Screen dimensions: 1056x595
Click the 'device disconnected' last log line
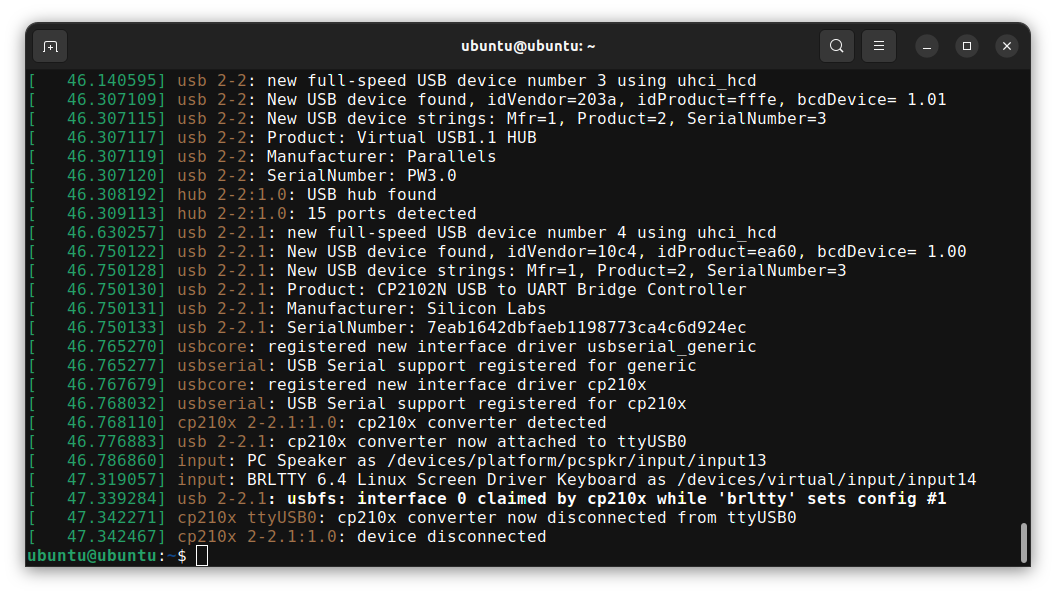pos(287,536)
